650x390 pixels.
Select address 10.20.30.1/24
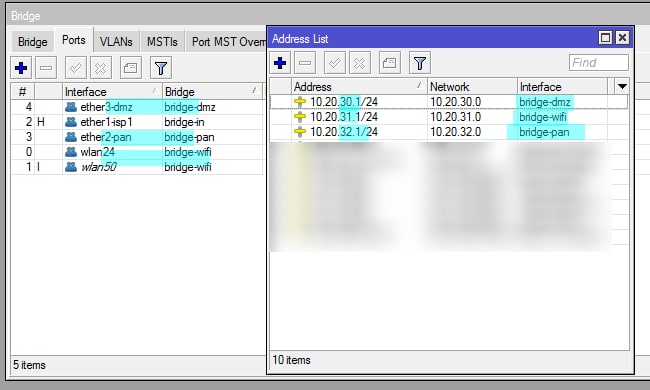(344, 102)
